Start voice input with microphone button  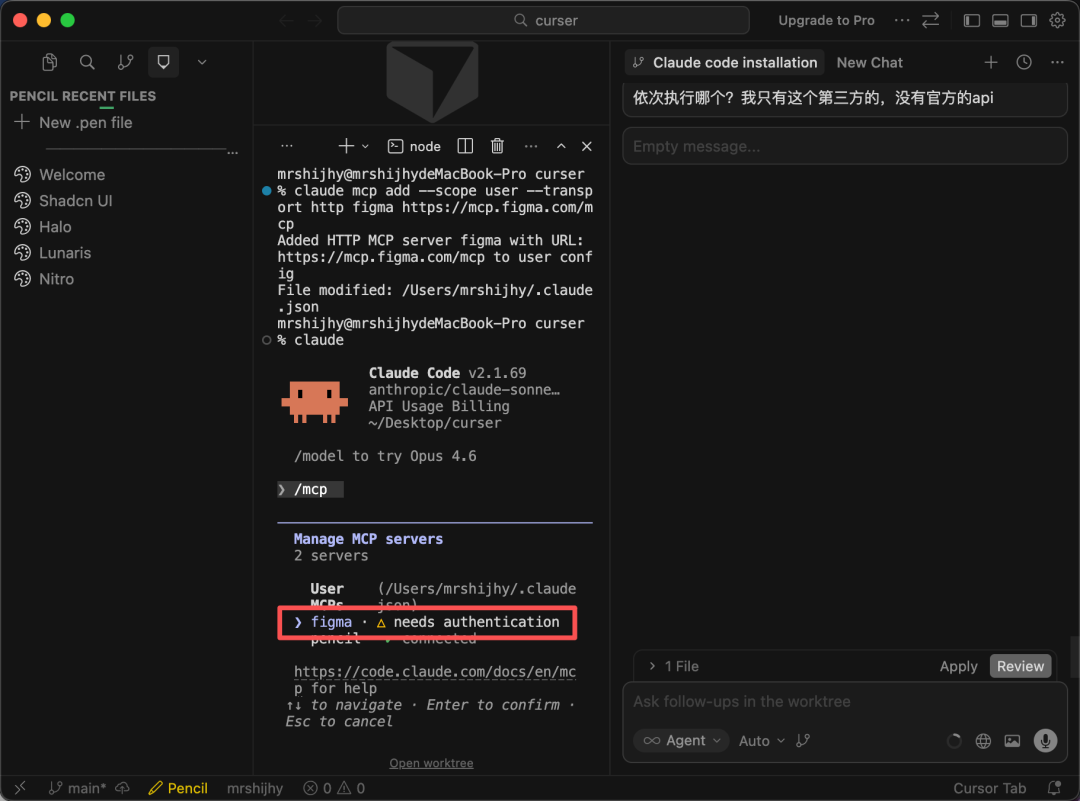pos(1045,740)
